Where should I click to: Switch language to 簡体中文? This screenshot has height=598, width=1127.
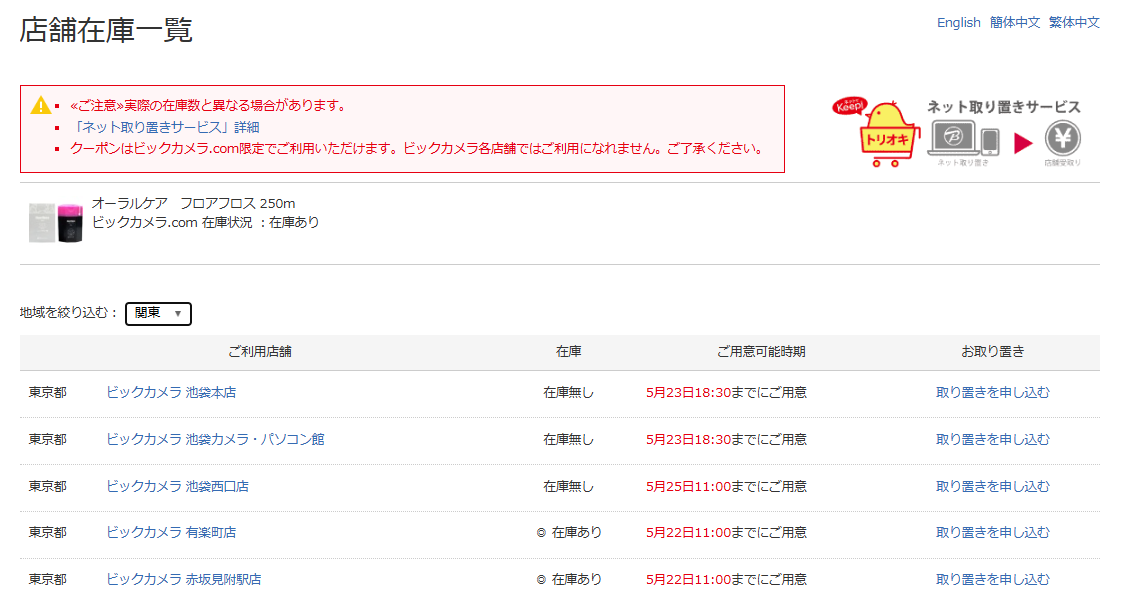[1014, 22]
